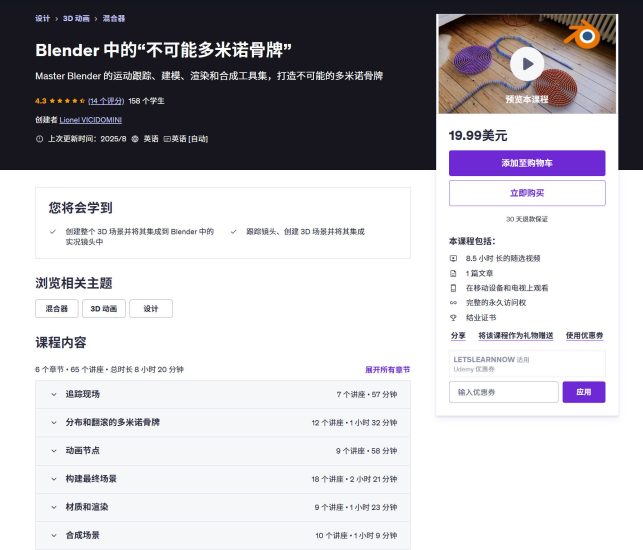Play the course preview video

[527, 64]
